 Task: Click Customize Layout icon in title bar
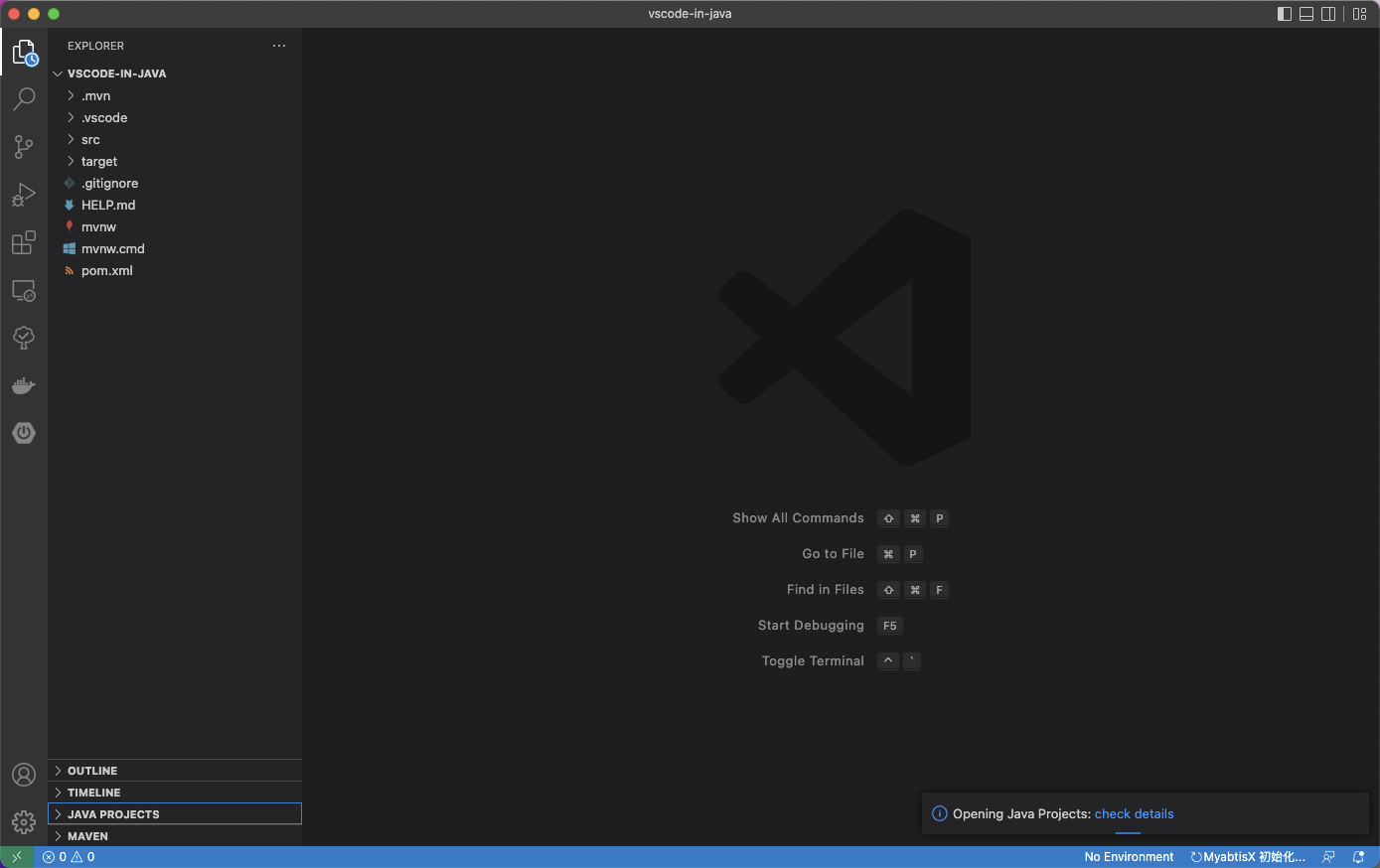[1360, 14]
